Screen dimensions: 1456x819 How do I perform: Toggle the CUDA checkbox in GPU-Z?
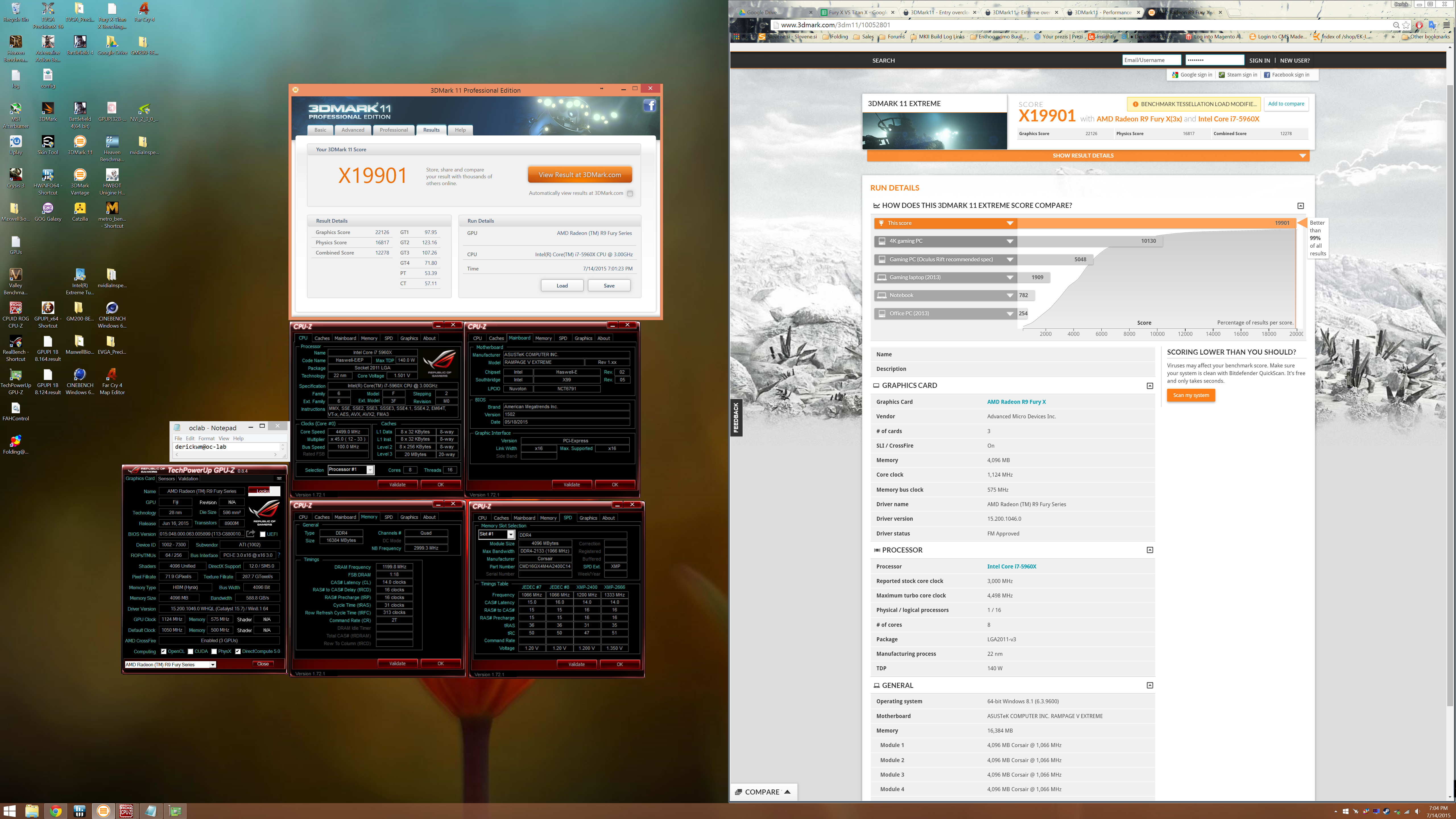[191, 651]
